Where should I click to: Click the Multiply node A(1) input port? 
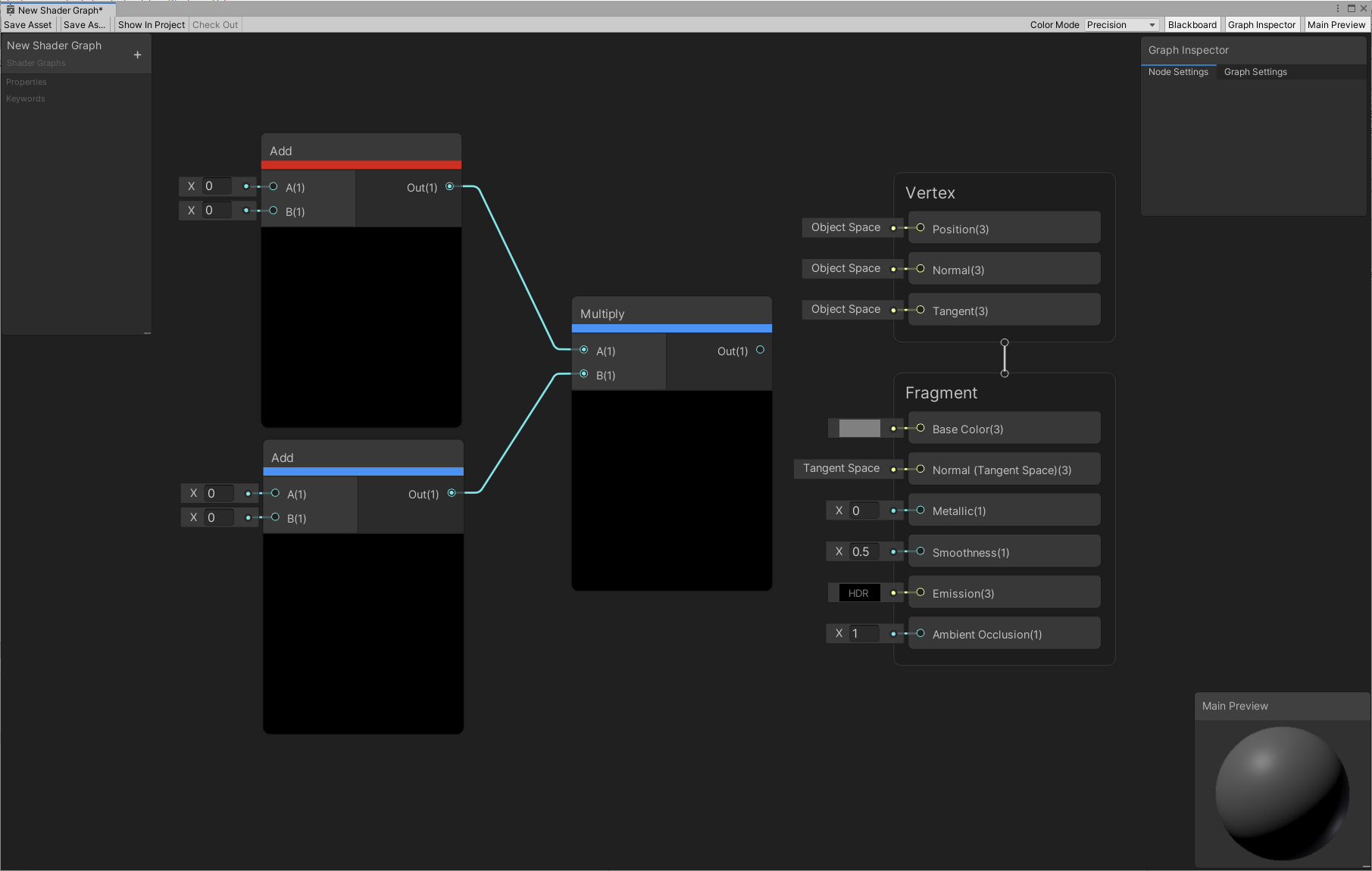click(x=583, y=350)
